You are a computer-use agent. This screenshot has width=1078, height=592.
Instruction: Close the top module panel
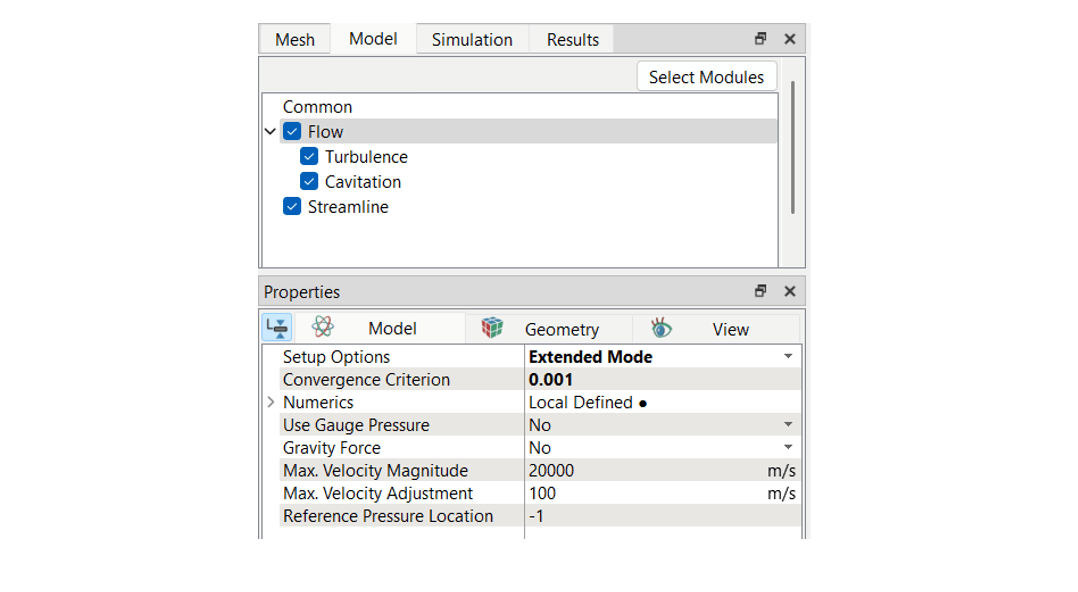790,39
